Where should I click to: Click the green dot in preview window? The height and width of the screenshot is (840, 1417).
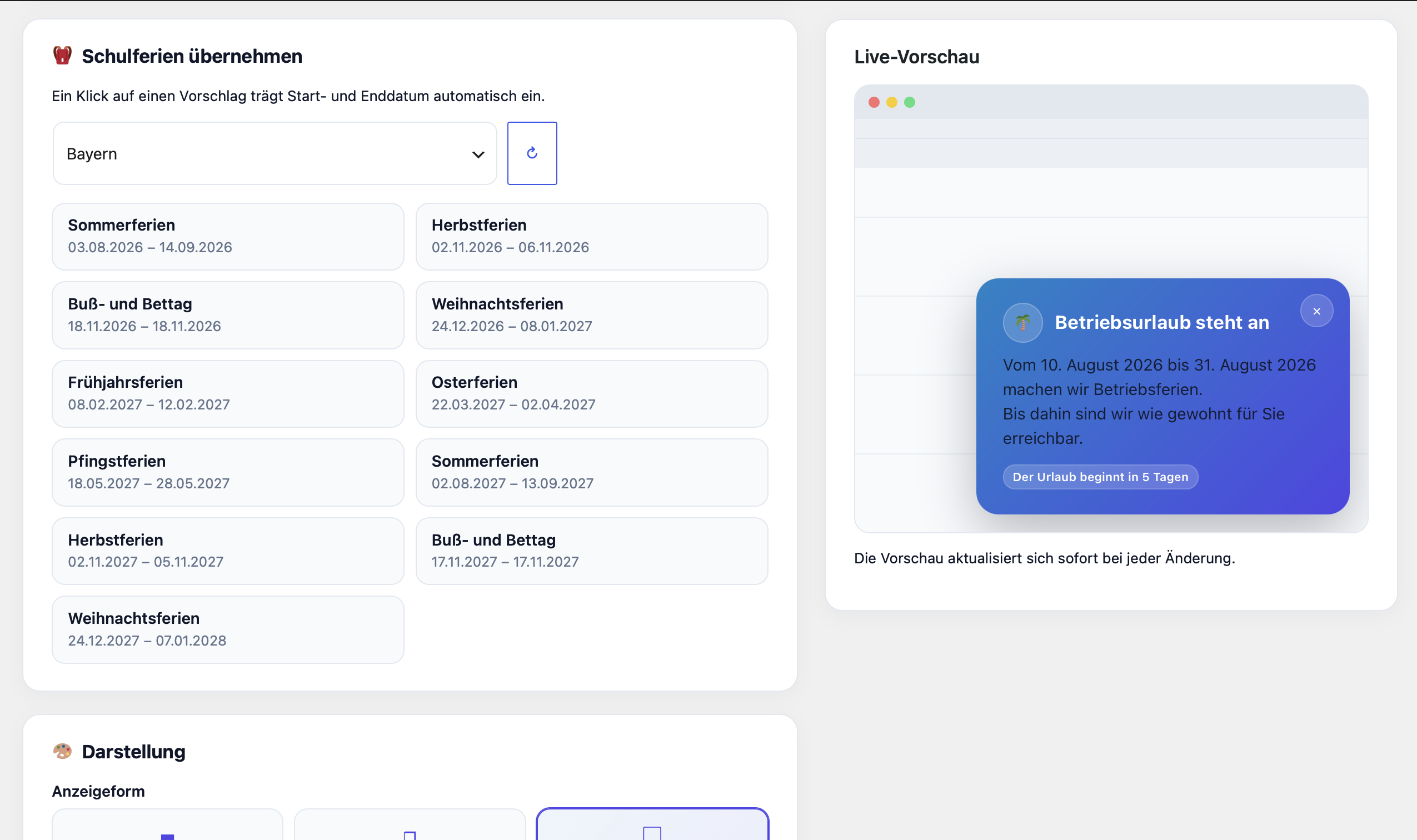(909, 102)
